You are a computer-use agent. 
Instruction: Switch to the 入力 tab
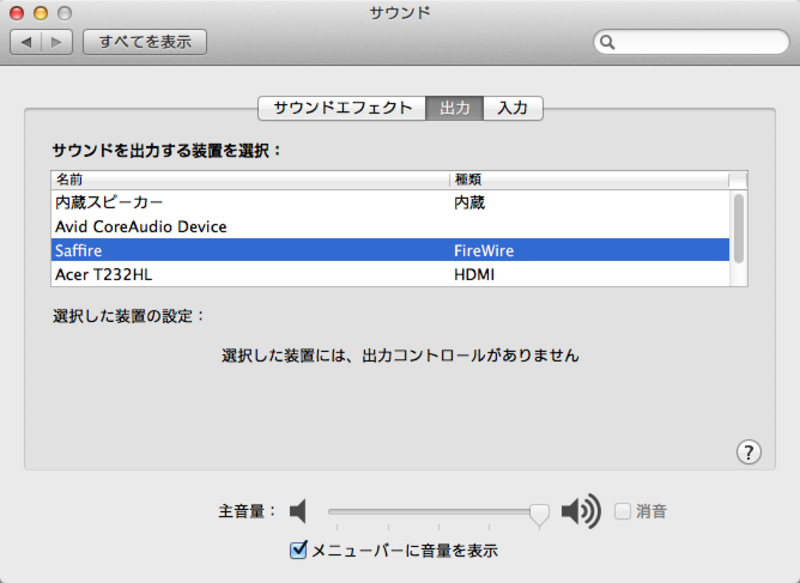pyautogui.click(x=513, y=108)
